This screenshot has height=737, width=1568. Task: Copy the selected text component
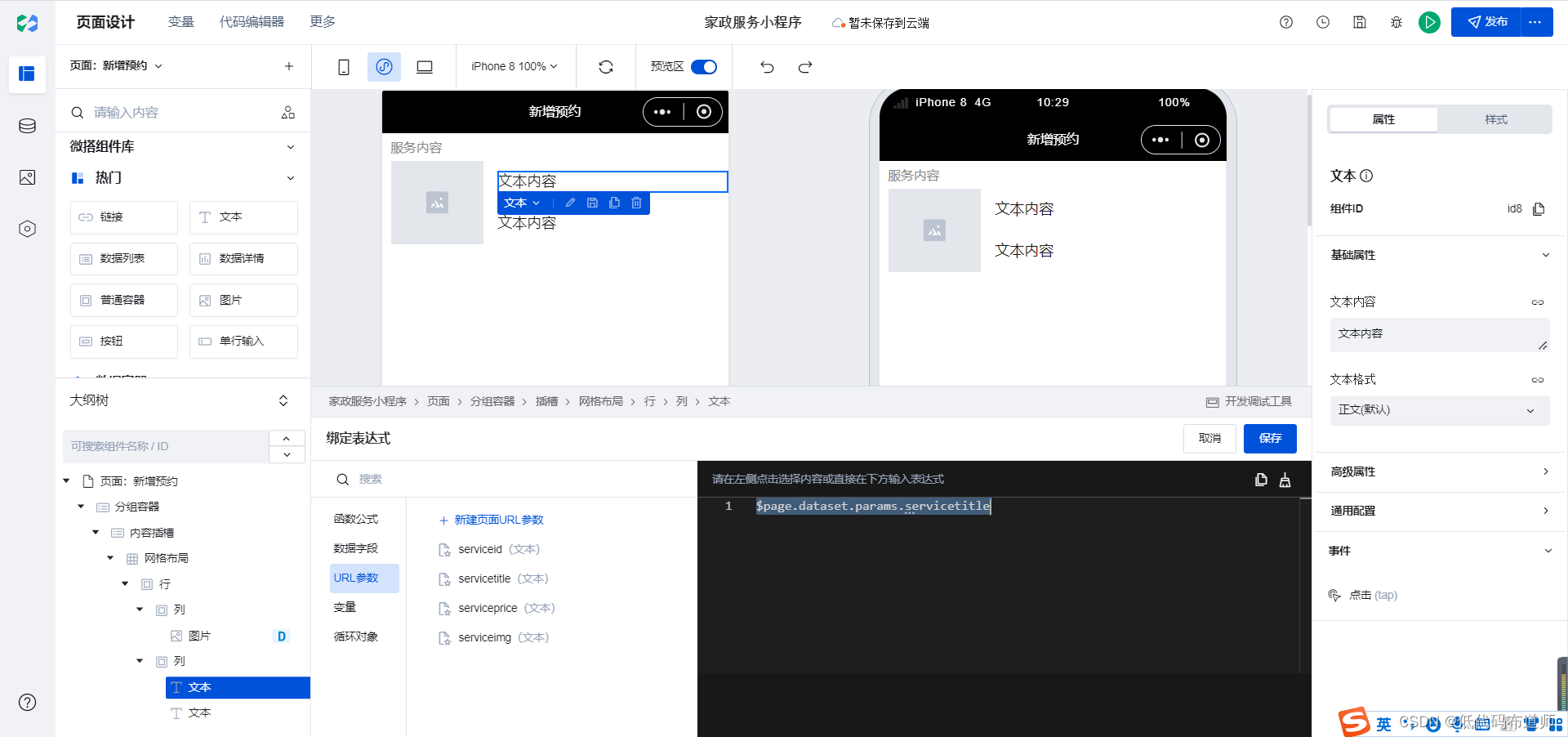pos(614,203)
